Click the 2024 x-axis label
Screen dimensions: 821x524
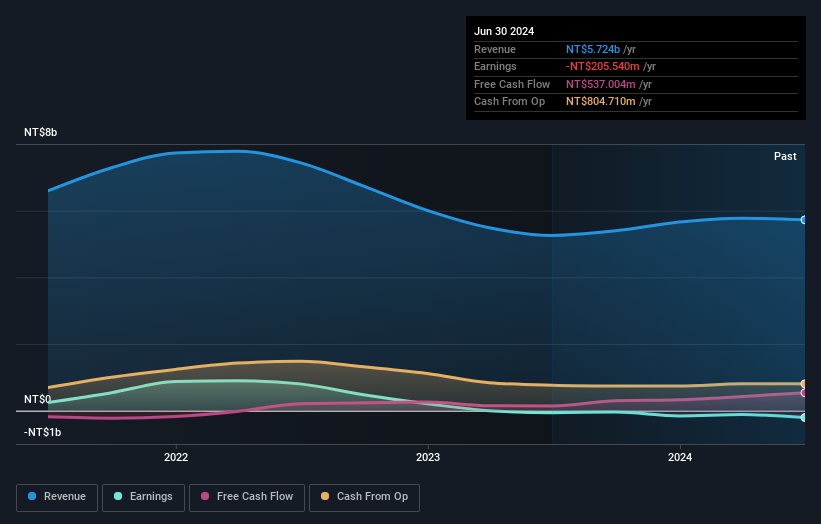point(680,457)
